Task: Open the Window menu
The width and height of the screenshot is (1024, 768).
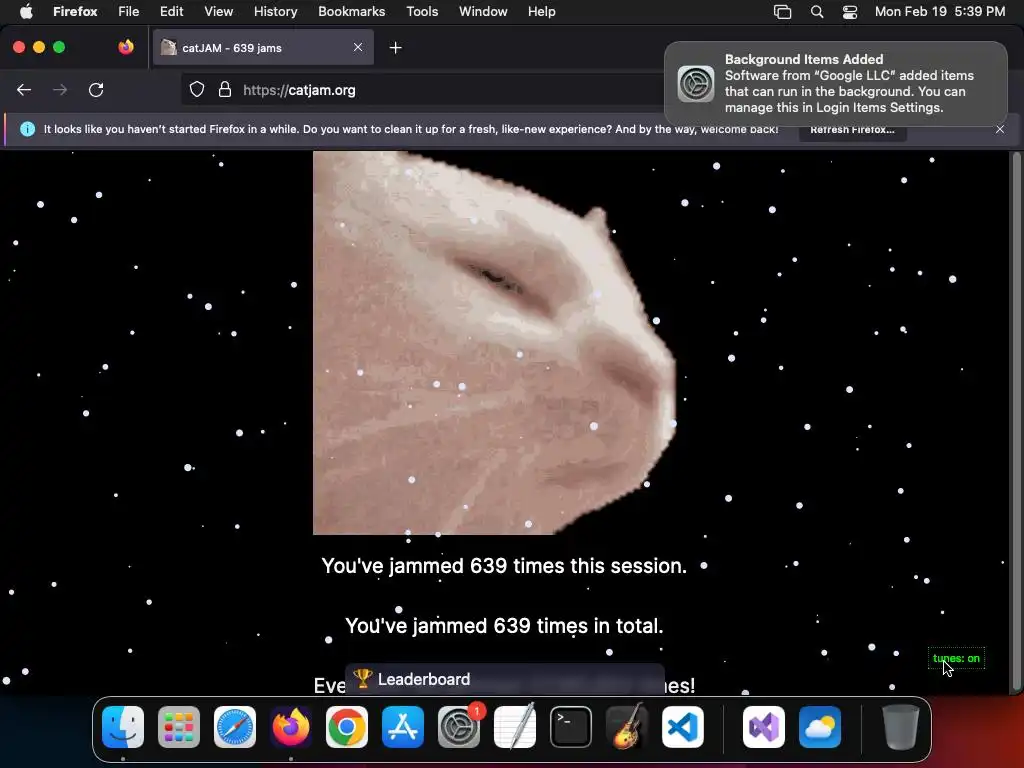Action: 483,12
